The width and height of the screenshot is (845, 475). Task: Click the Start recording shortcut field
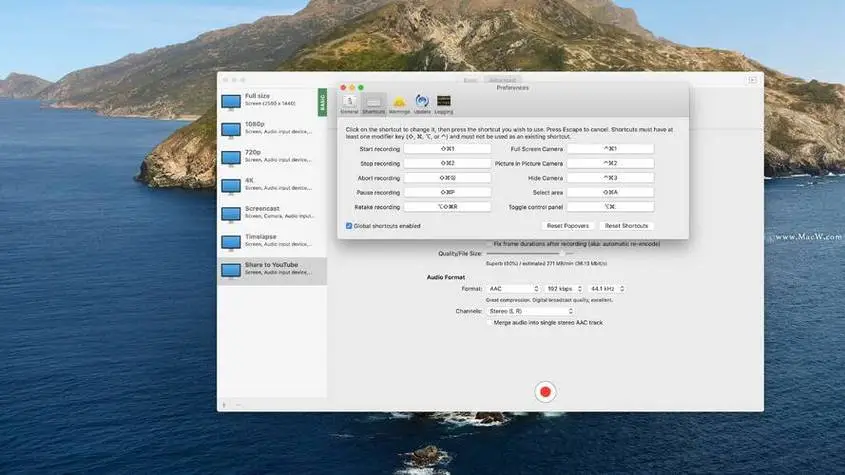447,149
